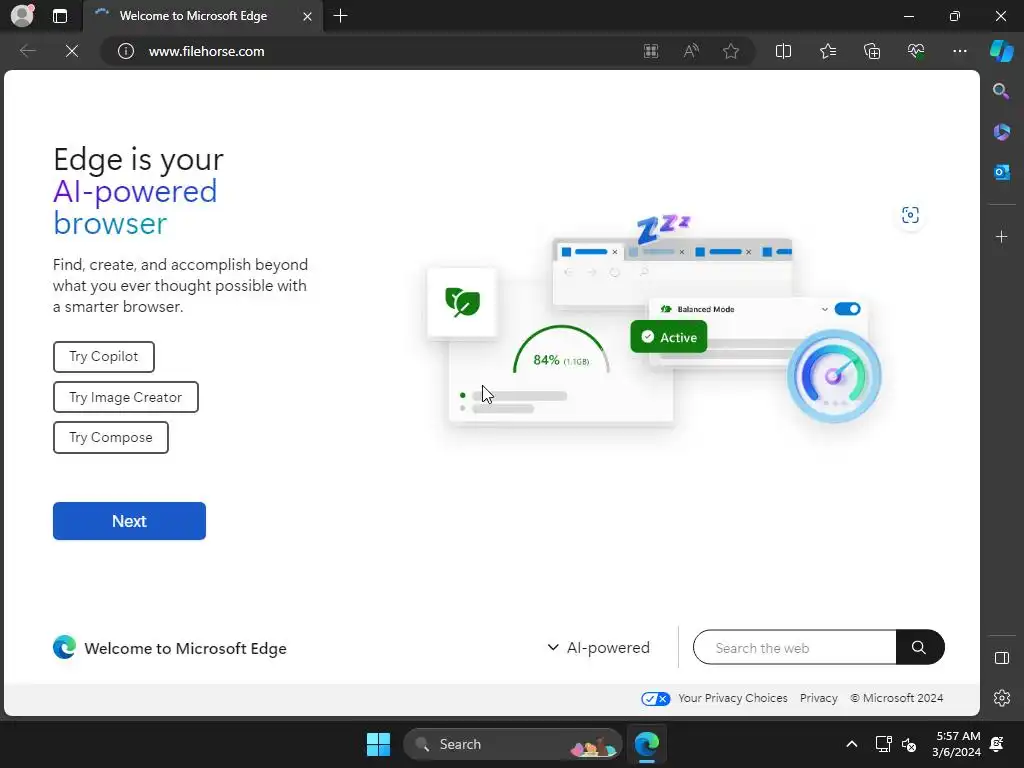Open Outlook in the sidebar
1024x768 pixels.
pos(1001,172)
